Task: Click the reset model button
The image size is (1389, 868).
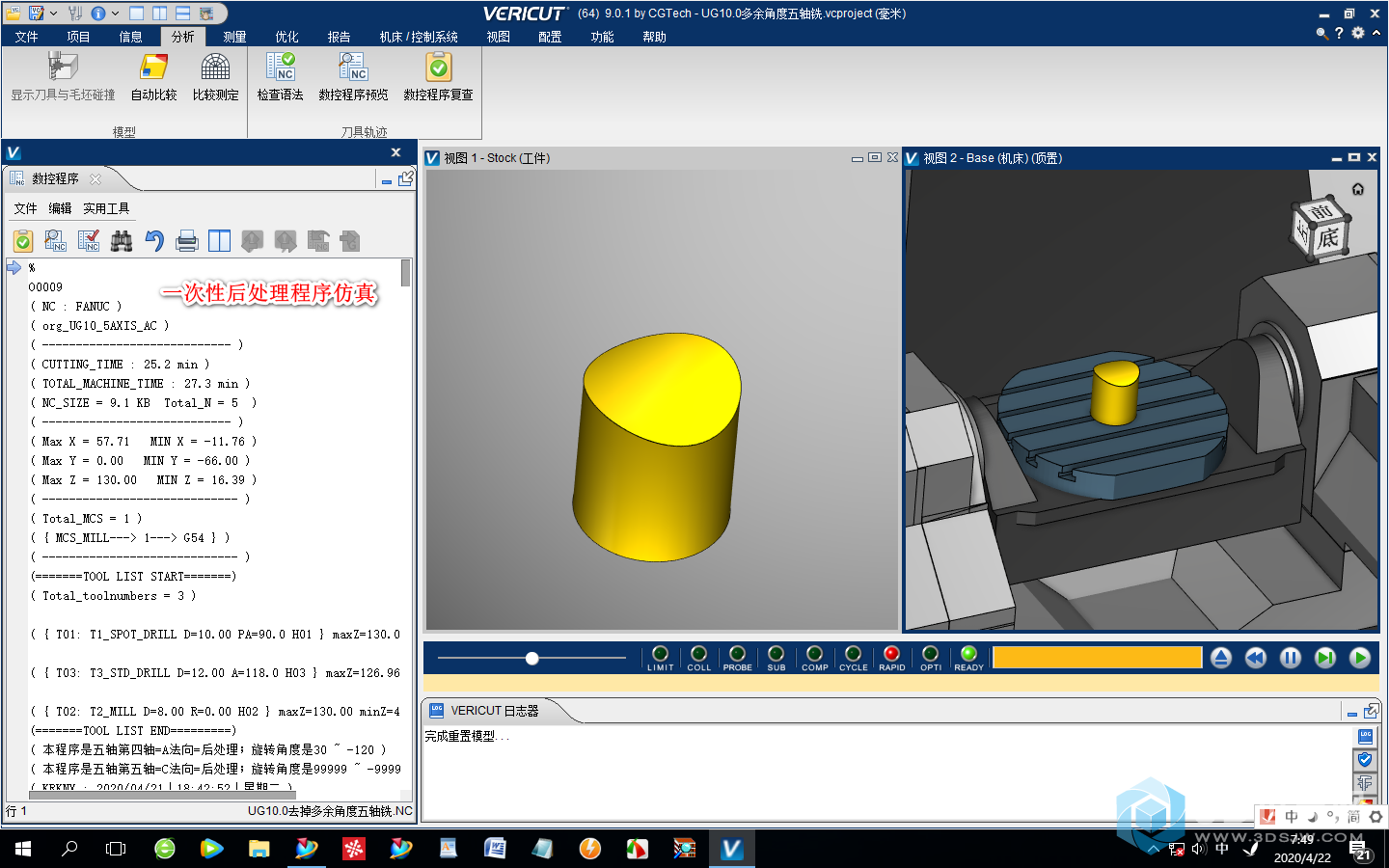Action: click(1221, 658)
